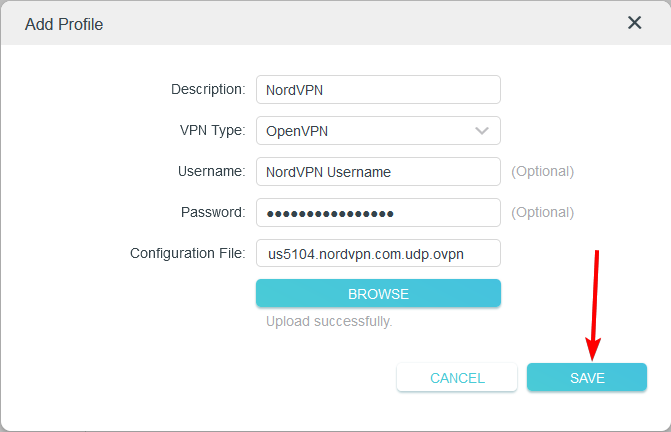Focus the Username input field
Viewport: 671px width, 432px height.
377,172
